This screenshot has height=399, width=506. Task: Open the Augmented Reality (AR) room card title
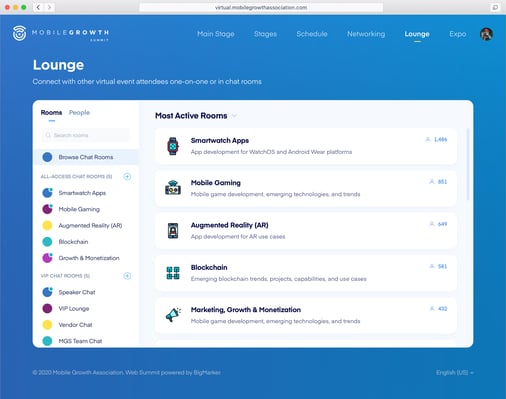click(230, 225)
